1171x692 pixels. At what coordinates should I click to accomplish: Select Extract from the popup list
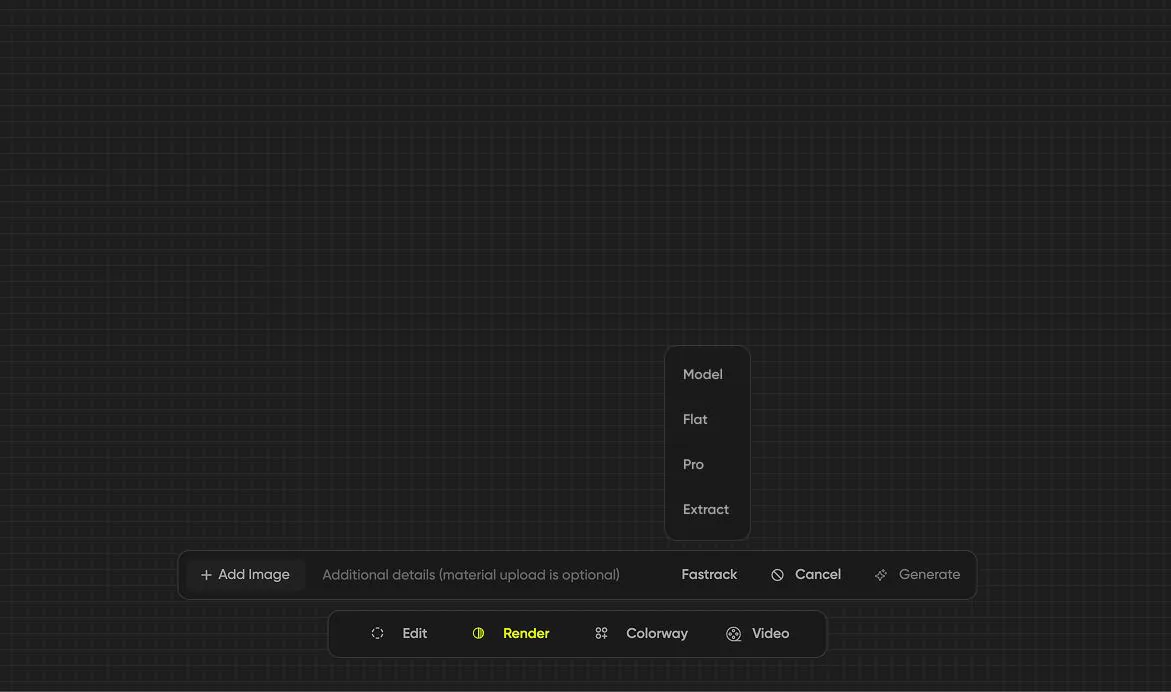click(706, 509)
